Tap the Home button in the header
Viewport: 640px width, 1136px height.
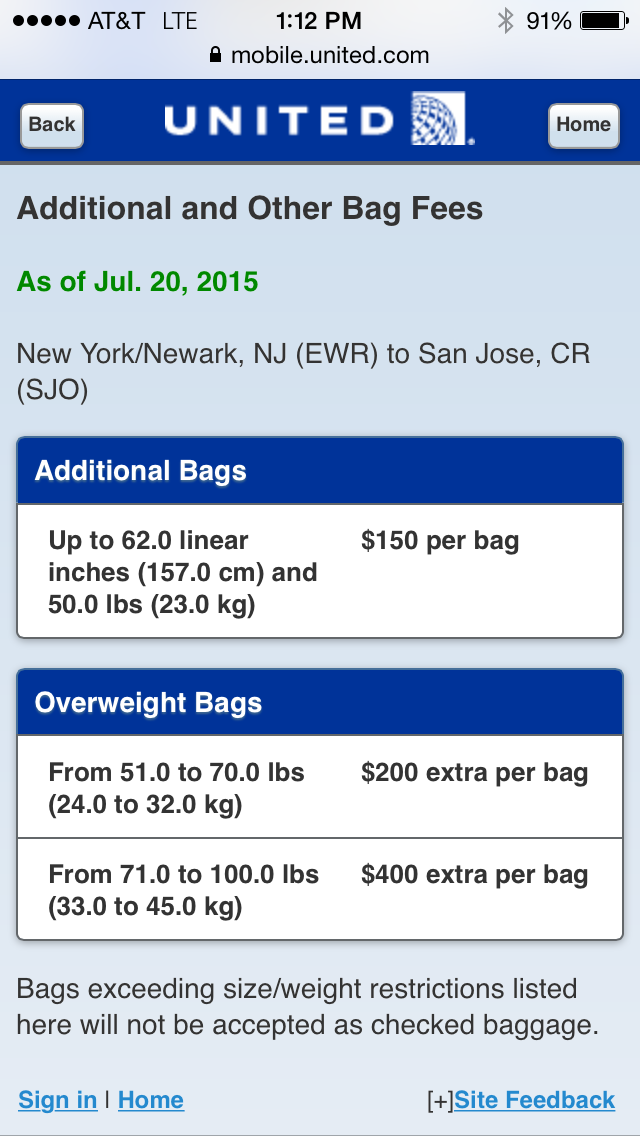[583, 125]
